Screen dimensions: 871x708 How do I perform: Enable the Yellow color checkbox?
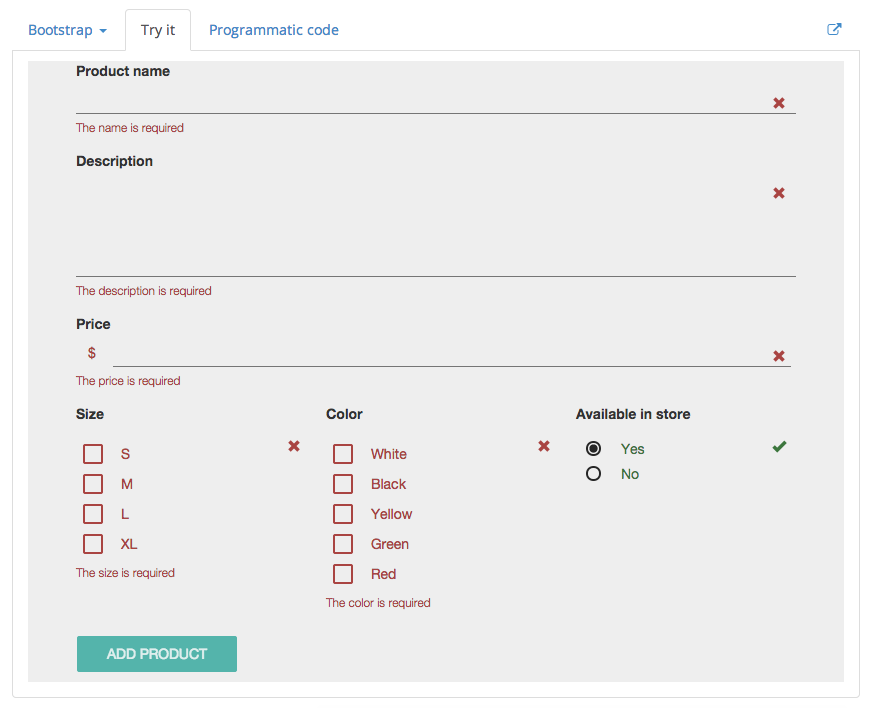pyautogui.click(x=343, y=514)
